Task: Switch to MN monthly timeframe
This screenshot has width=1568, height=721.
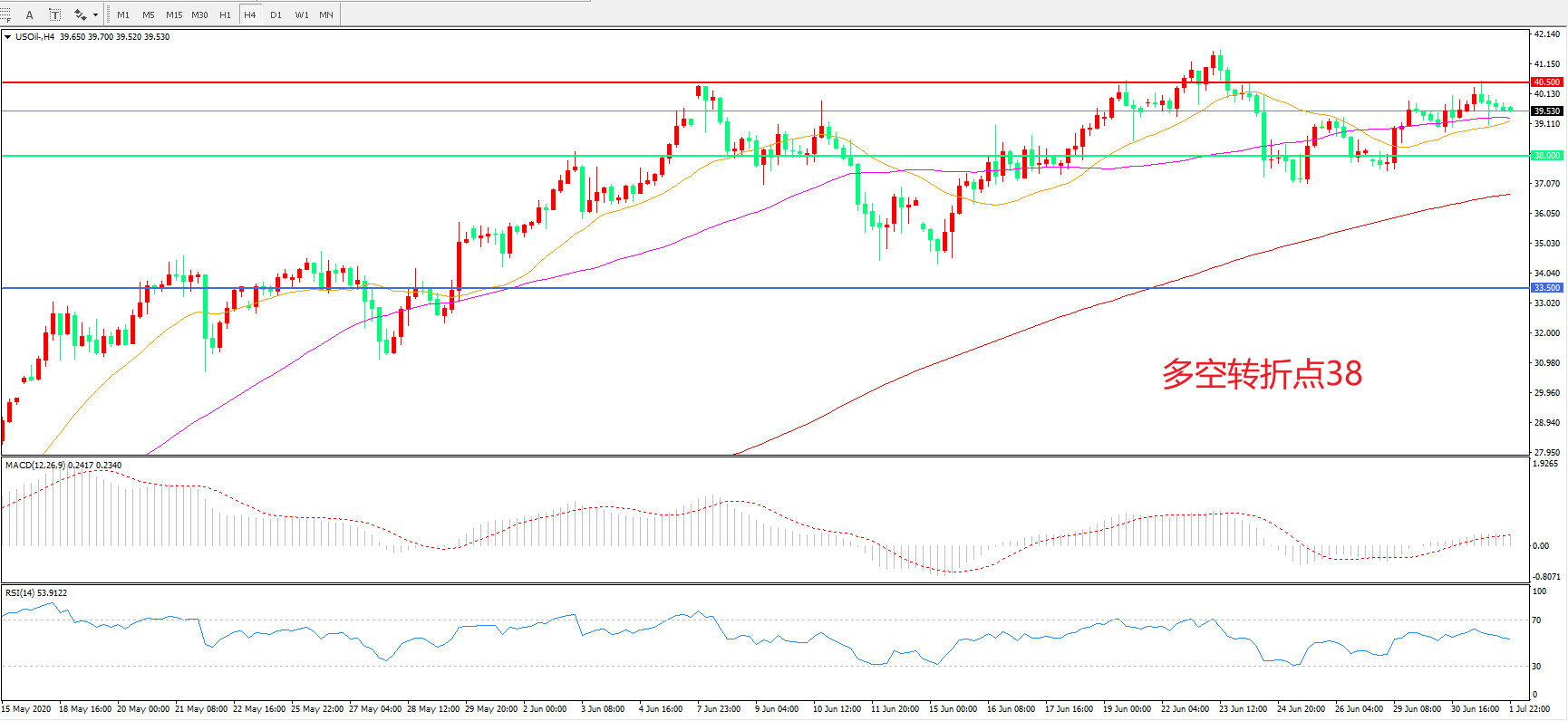Action: 326,14
